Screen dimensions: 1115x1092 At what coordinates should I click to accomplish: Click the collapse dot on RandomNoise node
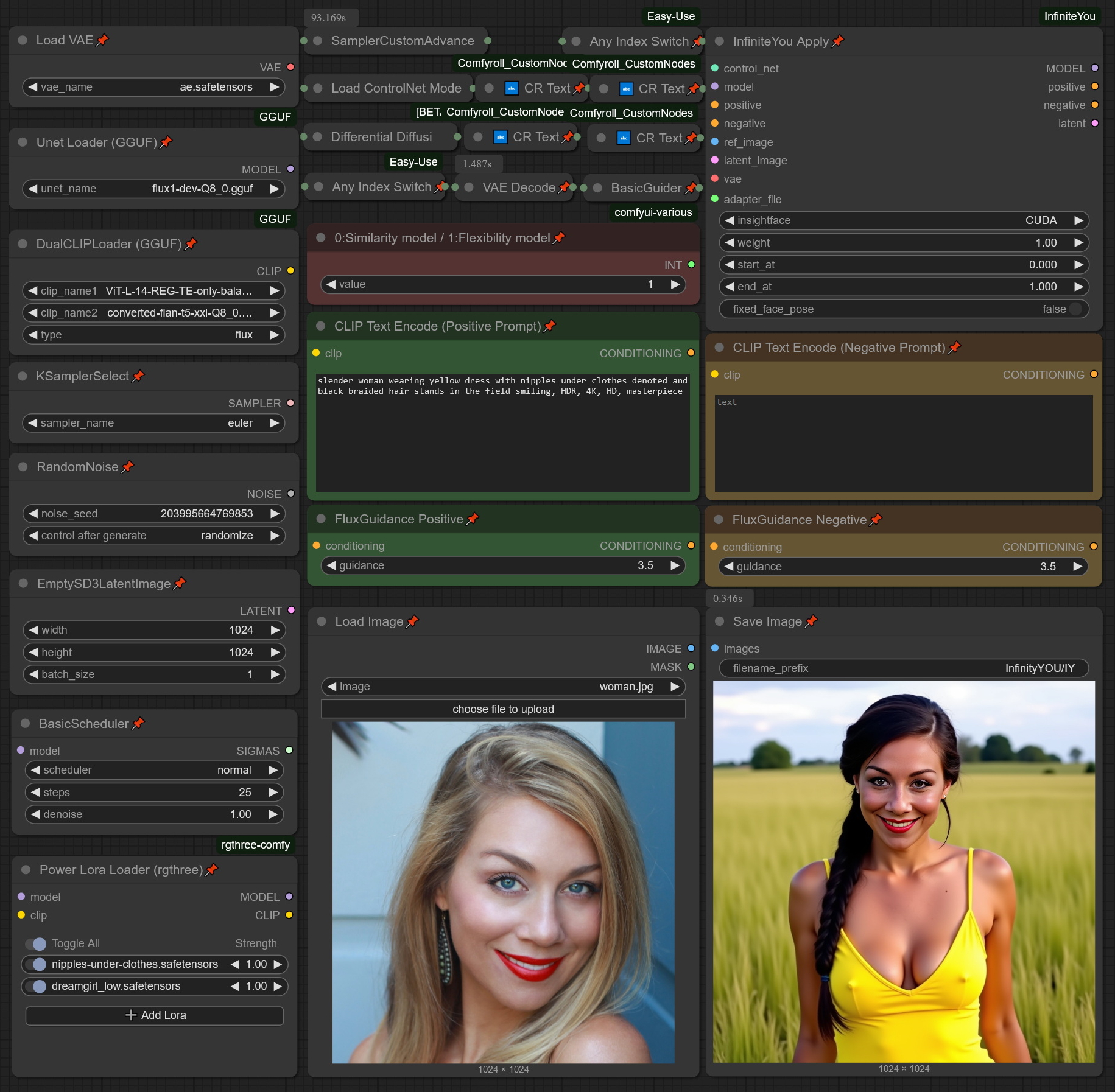coord(23,467)
